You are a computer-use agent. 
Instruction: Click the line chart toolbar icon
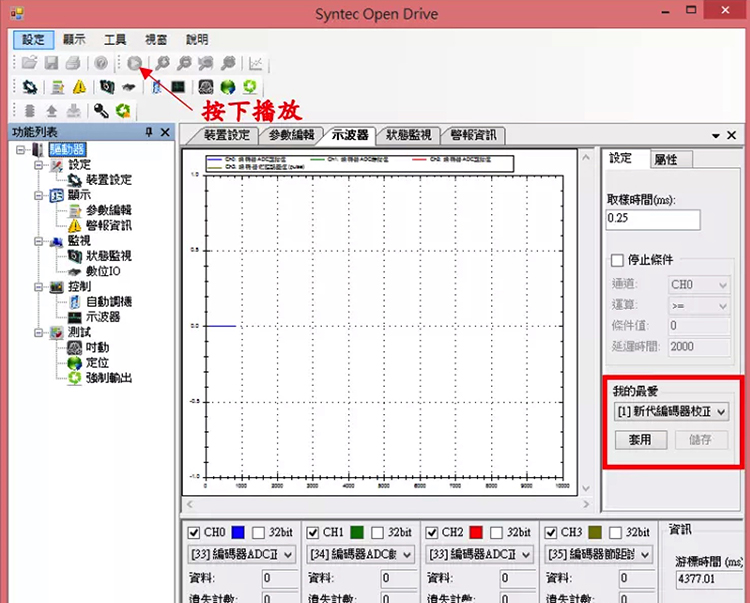click(x=256, y=63)
